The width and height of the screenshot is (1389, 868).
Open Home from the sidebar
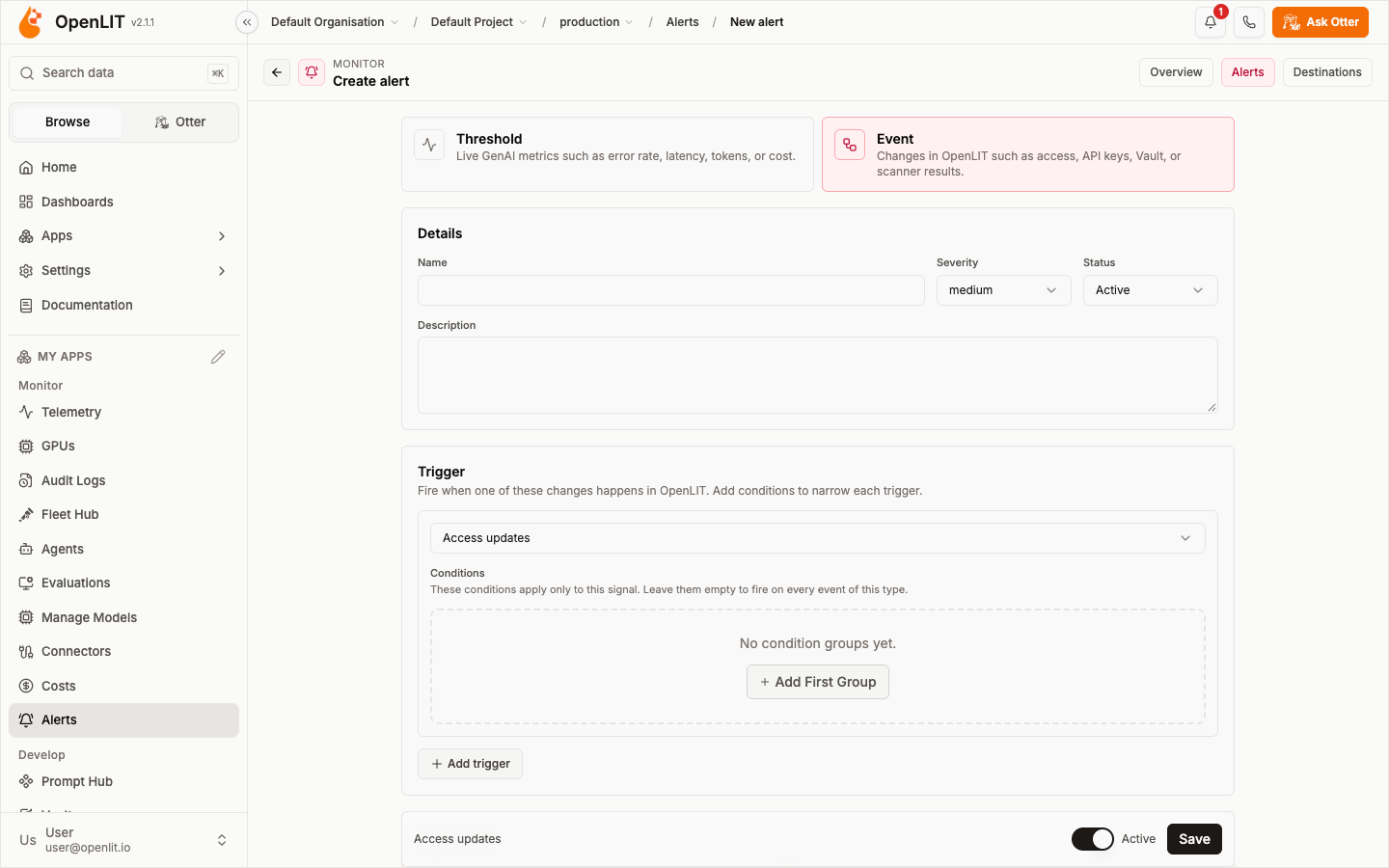[x=123, y=167]
